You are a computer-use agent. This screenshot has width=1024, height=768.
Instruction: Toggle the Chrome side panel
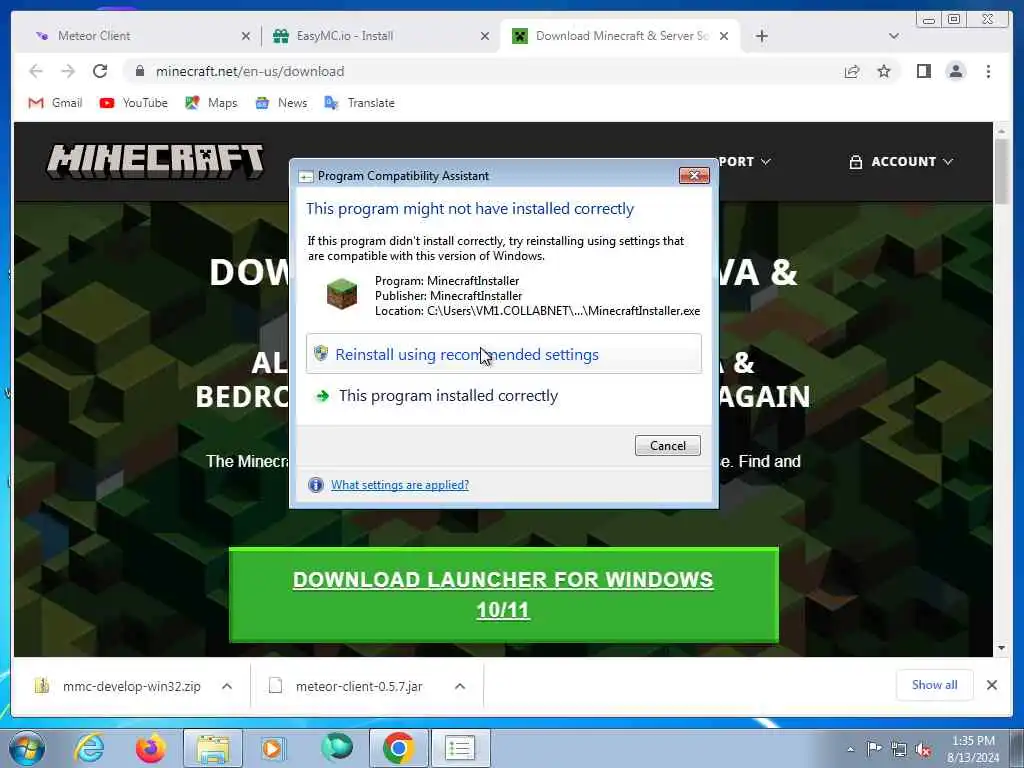(923, 71)
